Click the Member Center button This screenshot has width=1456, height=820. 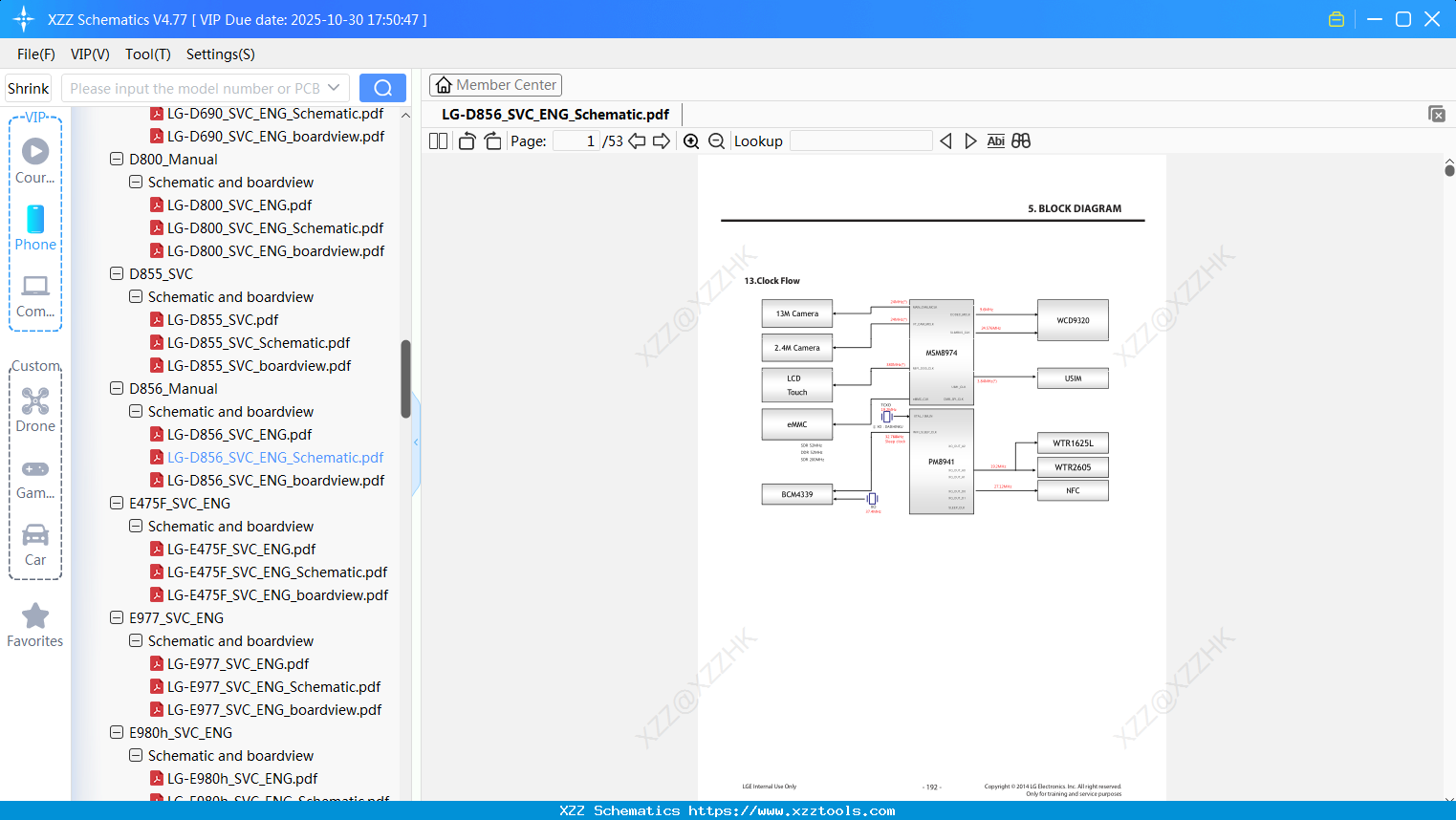coord(495,85)
